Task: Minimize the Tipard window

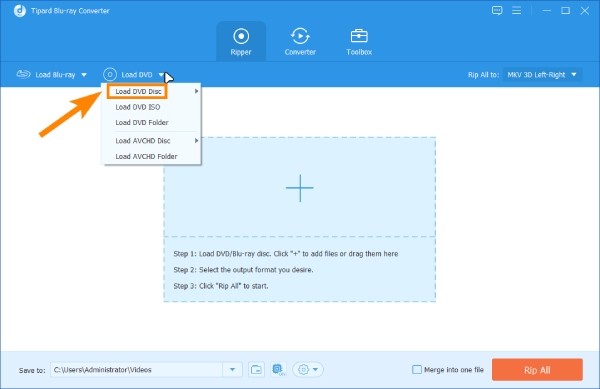Action: 546,11
